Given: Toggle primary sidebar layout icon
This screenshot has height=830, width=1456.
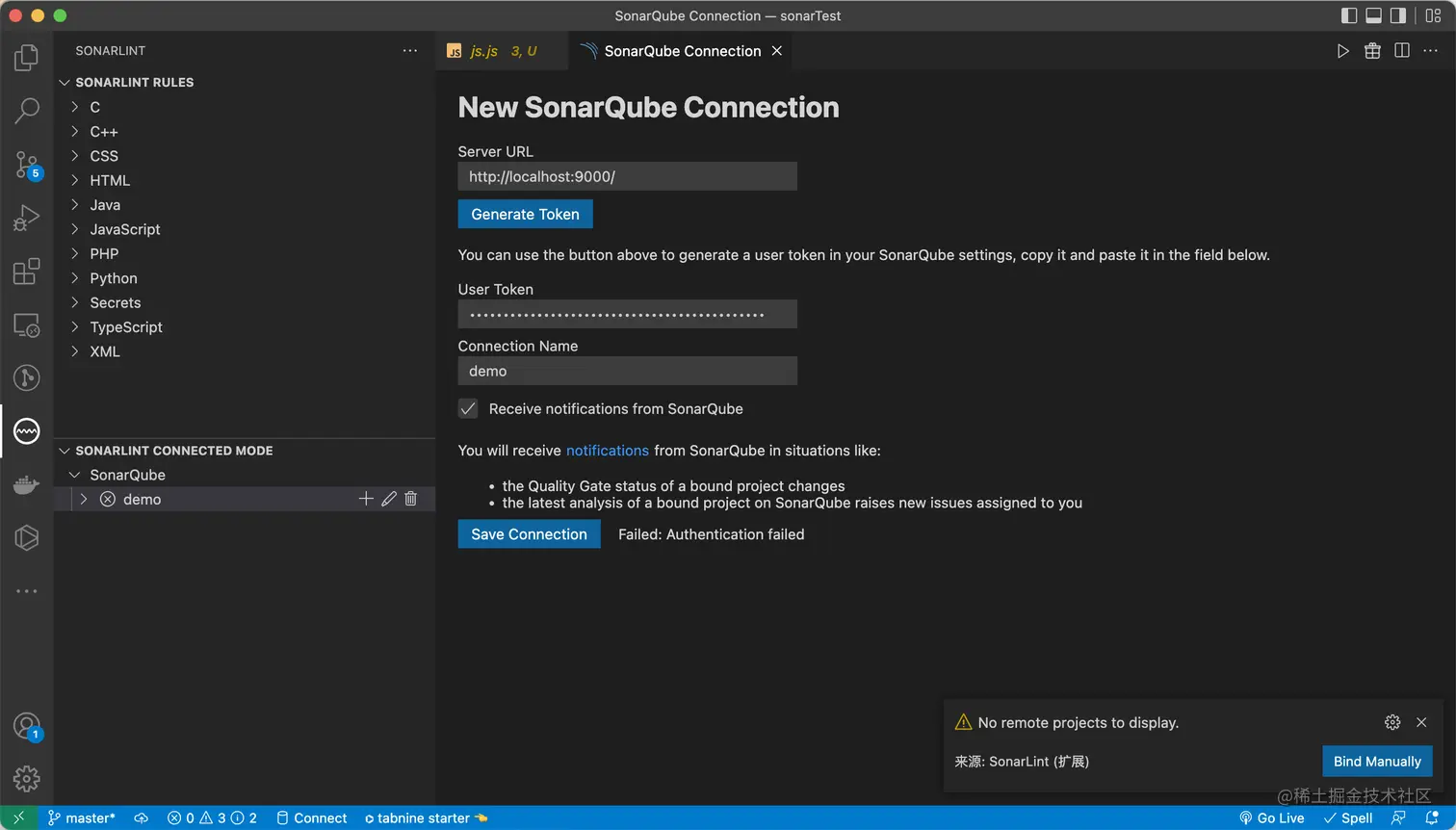Looking at the screenshot, I should (x=1349, y=15).
